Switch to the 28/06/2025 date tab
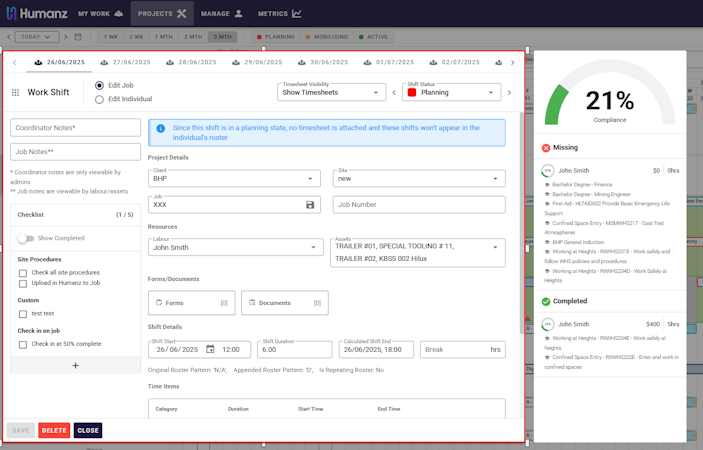703x450 pixels. point(191,62)
